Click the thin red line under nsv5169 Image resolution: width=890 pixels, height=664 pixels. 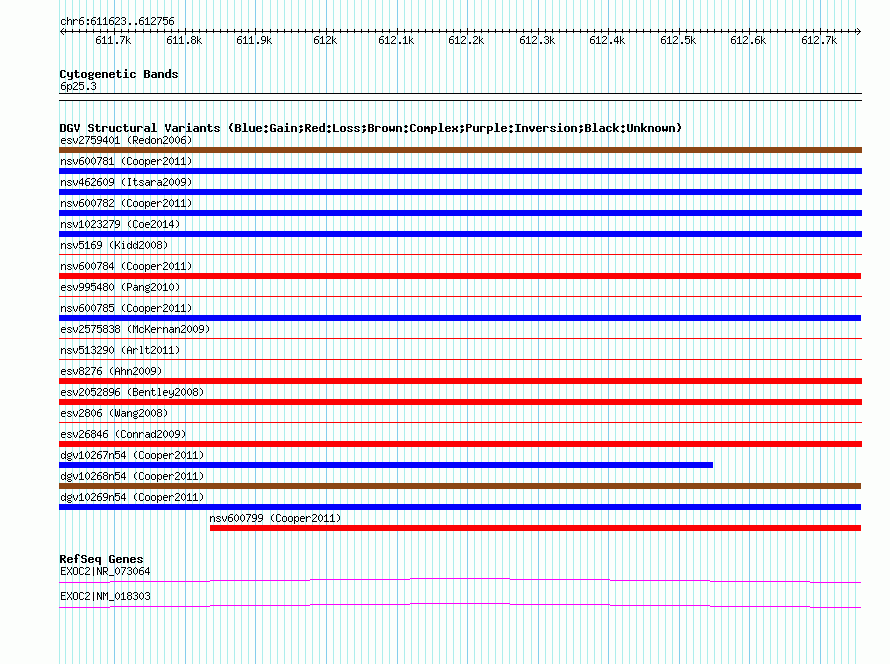(460, 254)
